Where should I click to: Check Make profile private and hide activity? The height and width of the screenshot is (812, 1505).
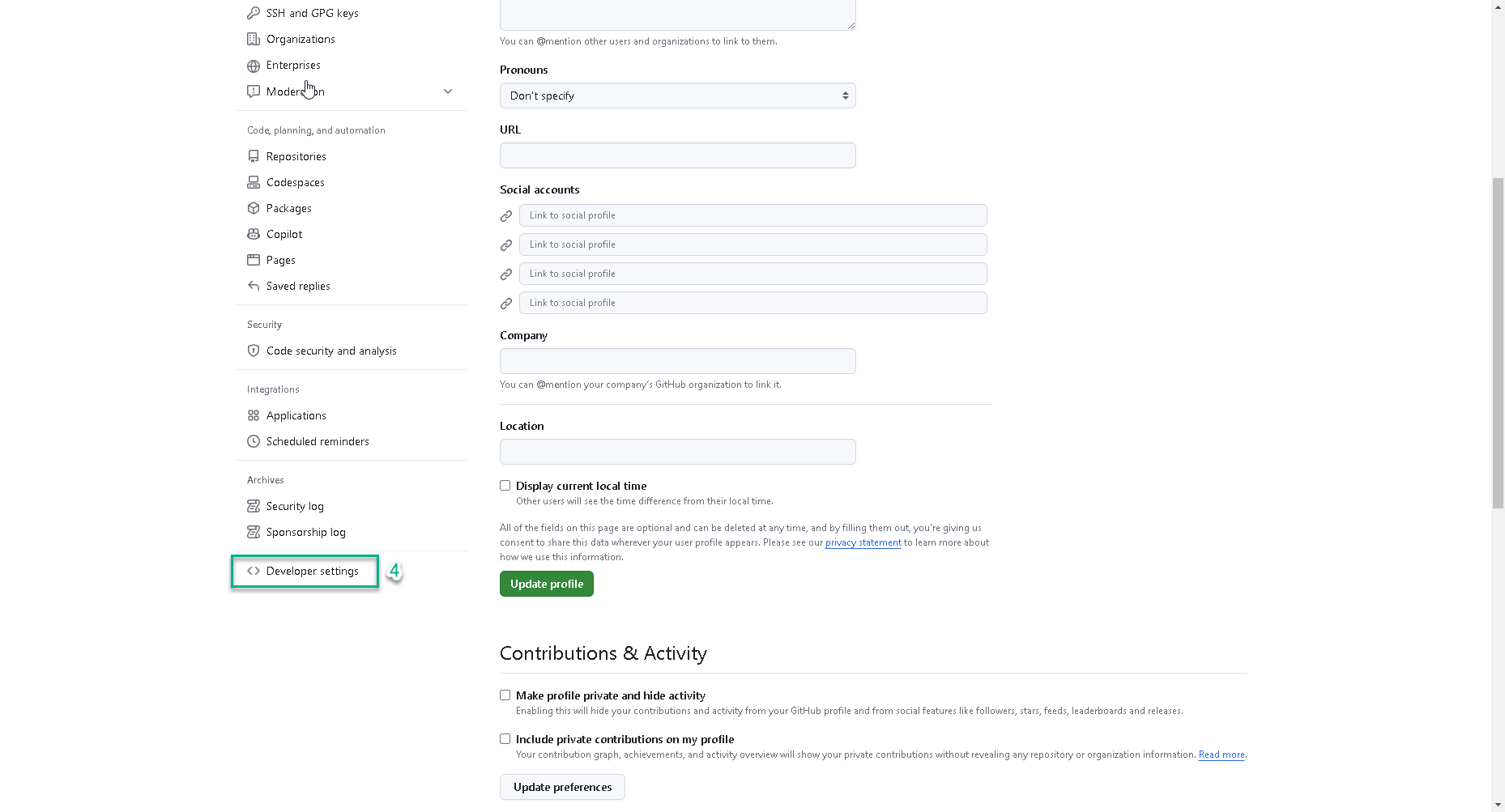pos(505,695)
